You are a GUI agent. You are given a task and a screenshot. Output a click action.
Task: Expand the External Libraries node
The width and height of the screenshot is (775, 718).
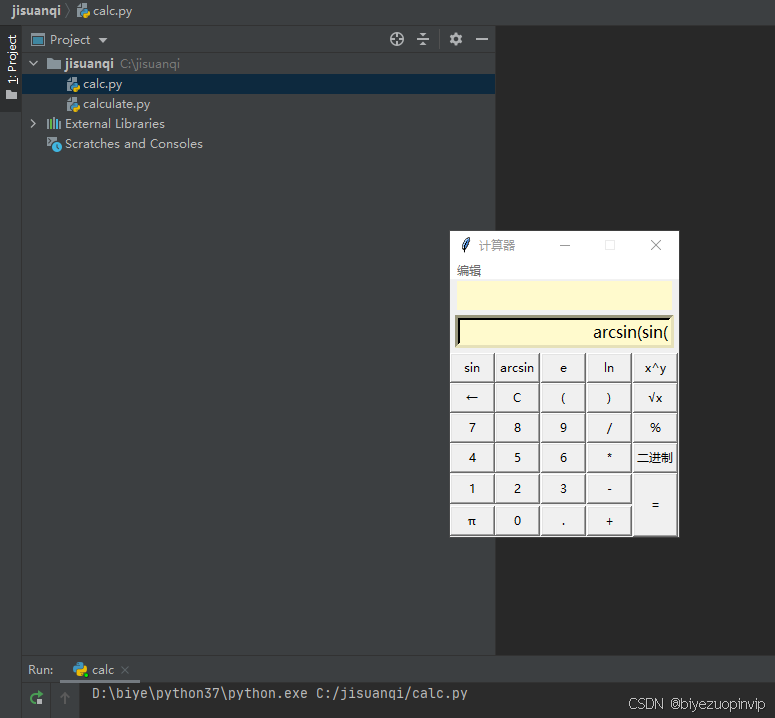pos(34,124)
